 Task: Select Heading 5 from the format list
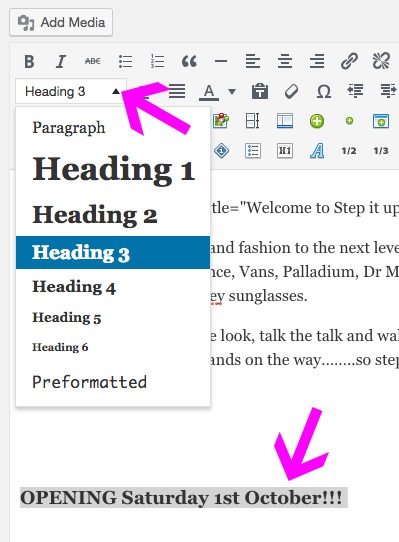coord(113,318)
